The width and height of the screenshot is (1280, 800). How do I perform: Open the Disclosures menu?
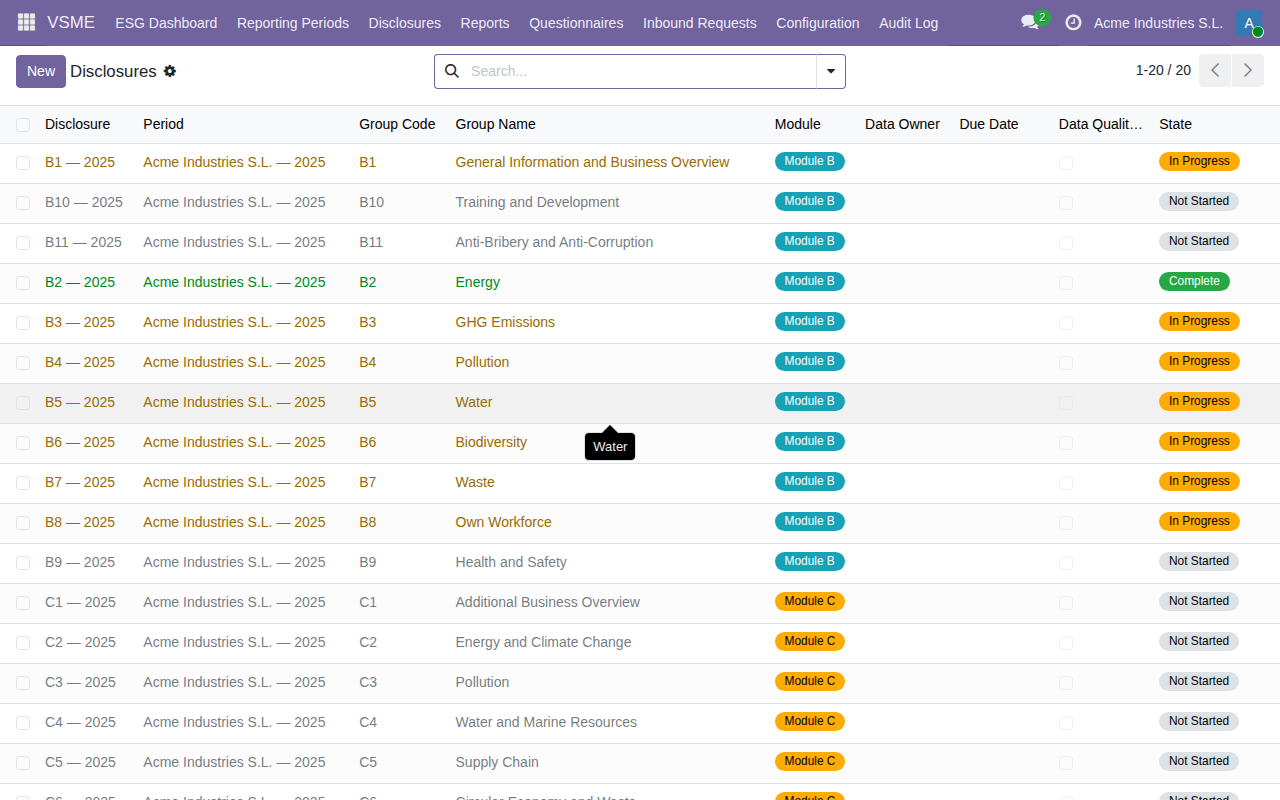point(405,22)
